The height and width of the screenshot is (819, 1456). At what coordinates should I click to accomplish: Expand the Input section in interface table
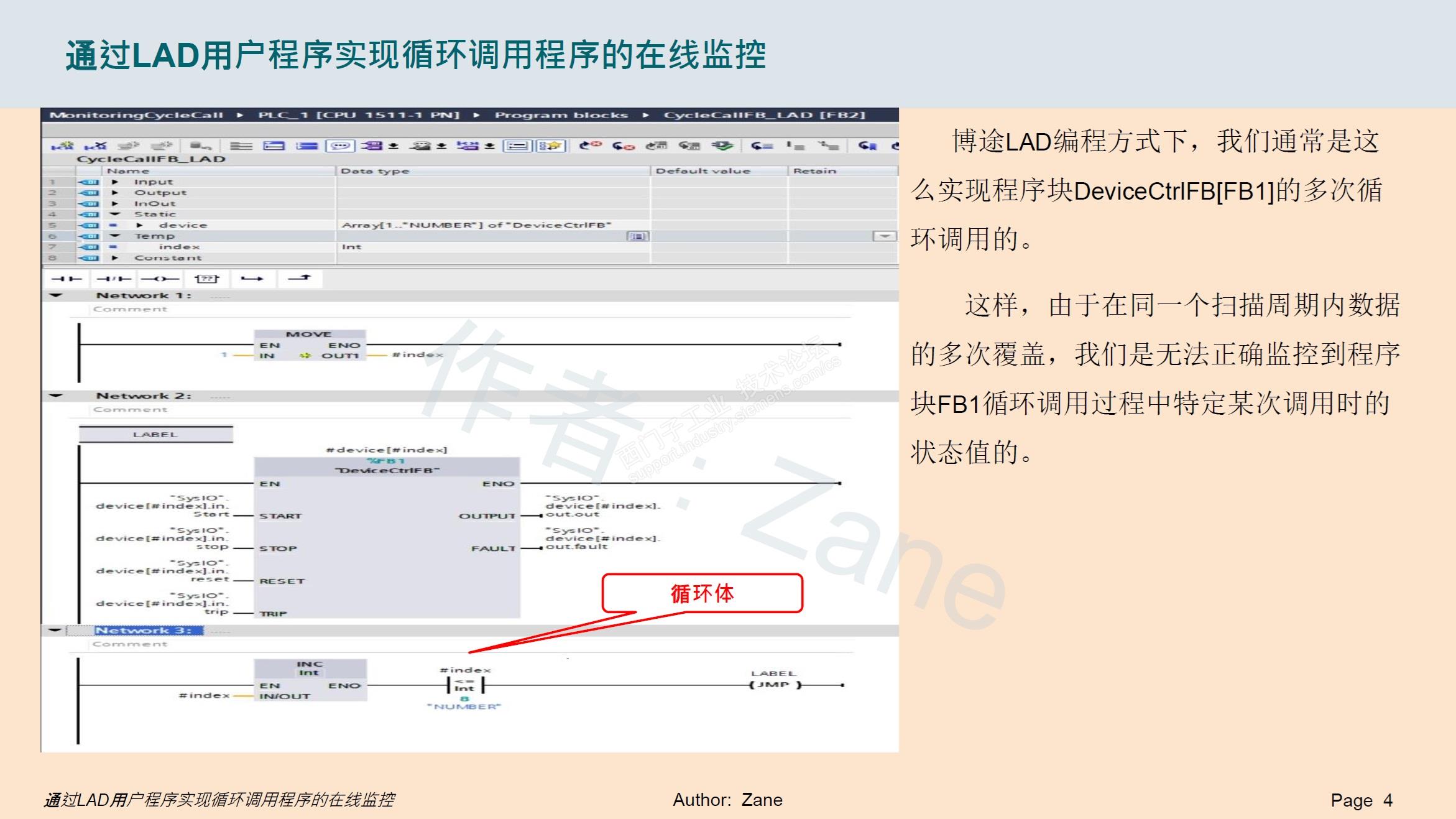point(115,182)
